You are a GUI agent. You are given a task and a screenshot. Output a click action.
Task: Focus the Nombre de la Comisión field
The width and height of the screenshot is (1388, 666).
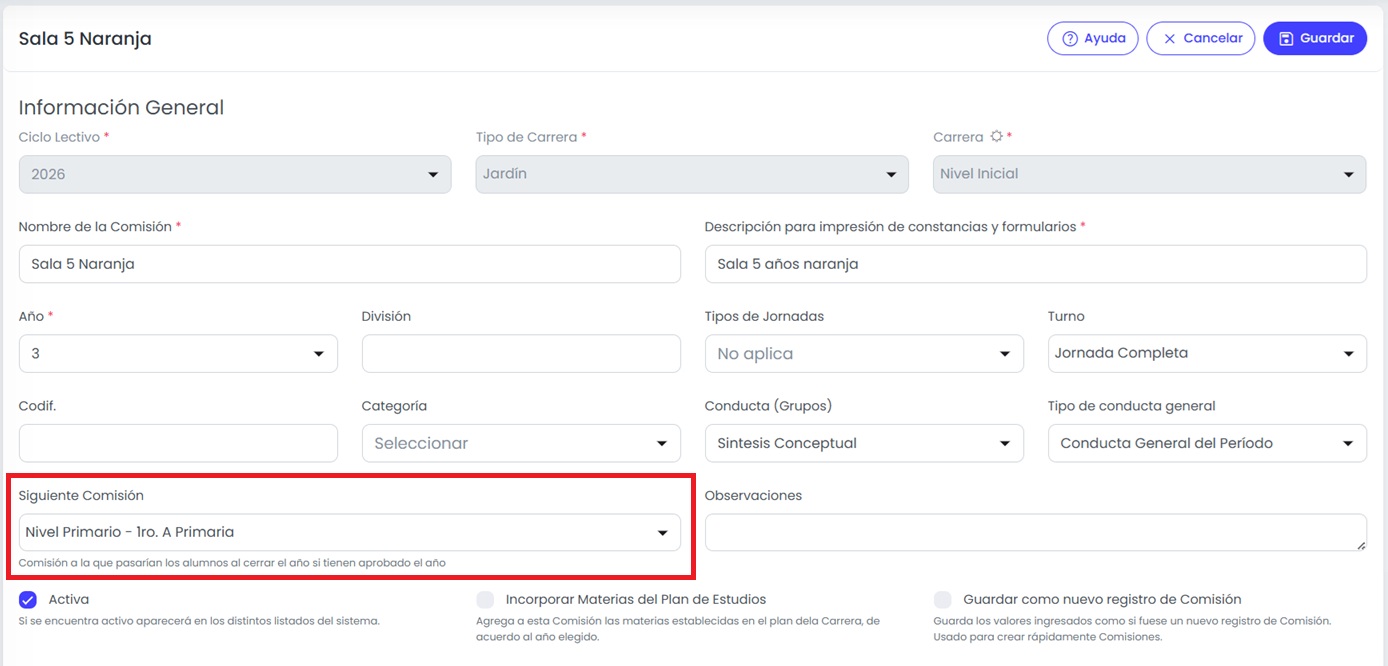point(350,264)
